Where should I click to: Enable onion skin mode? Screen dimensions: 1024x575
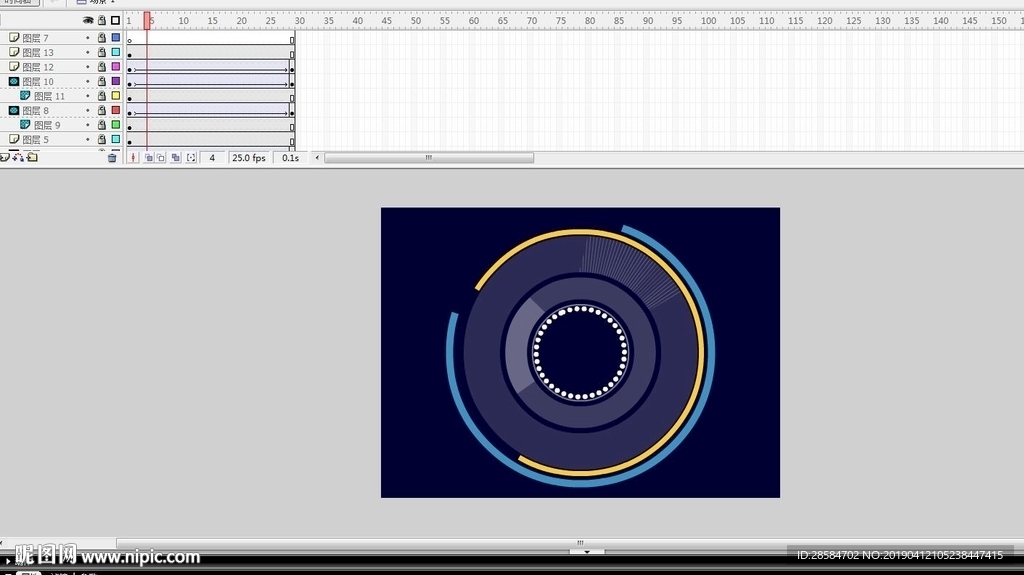[x=148, y=157]
